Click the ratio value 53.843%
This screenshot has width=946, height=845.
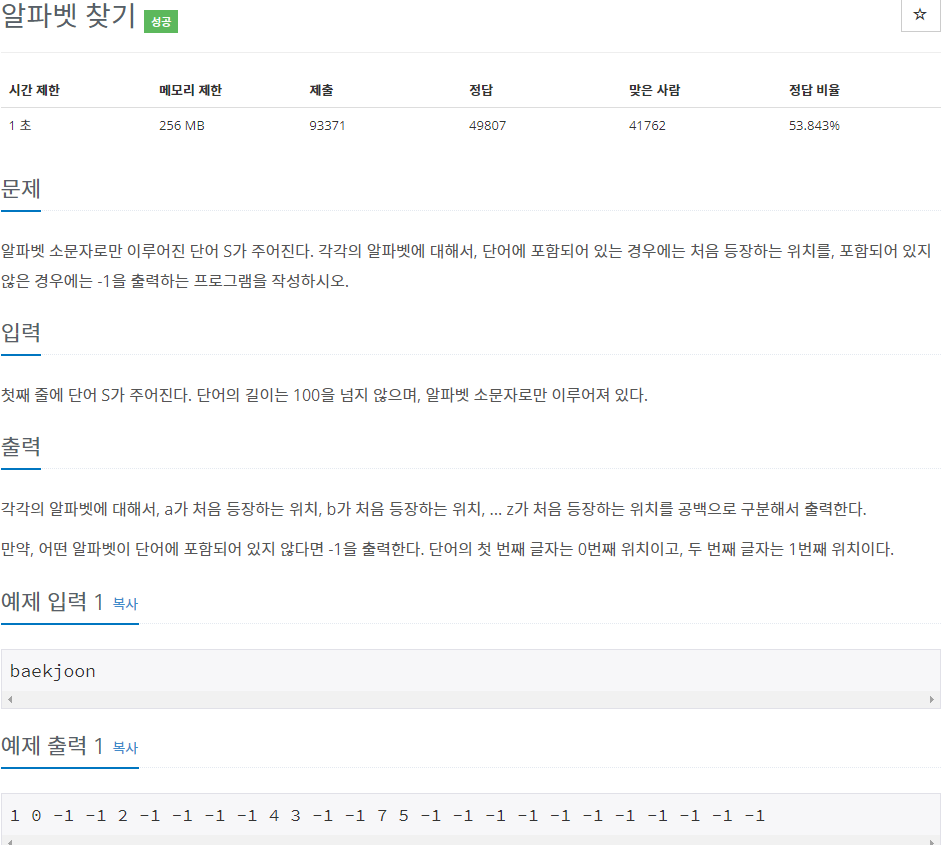[814, 125]
